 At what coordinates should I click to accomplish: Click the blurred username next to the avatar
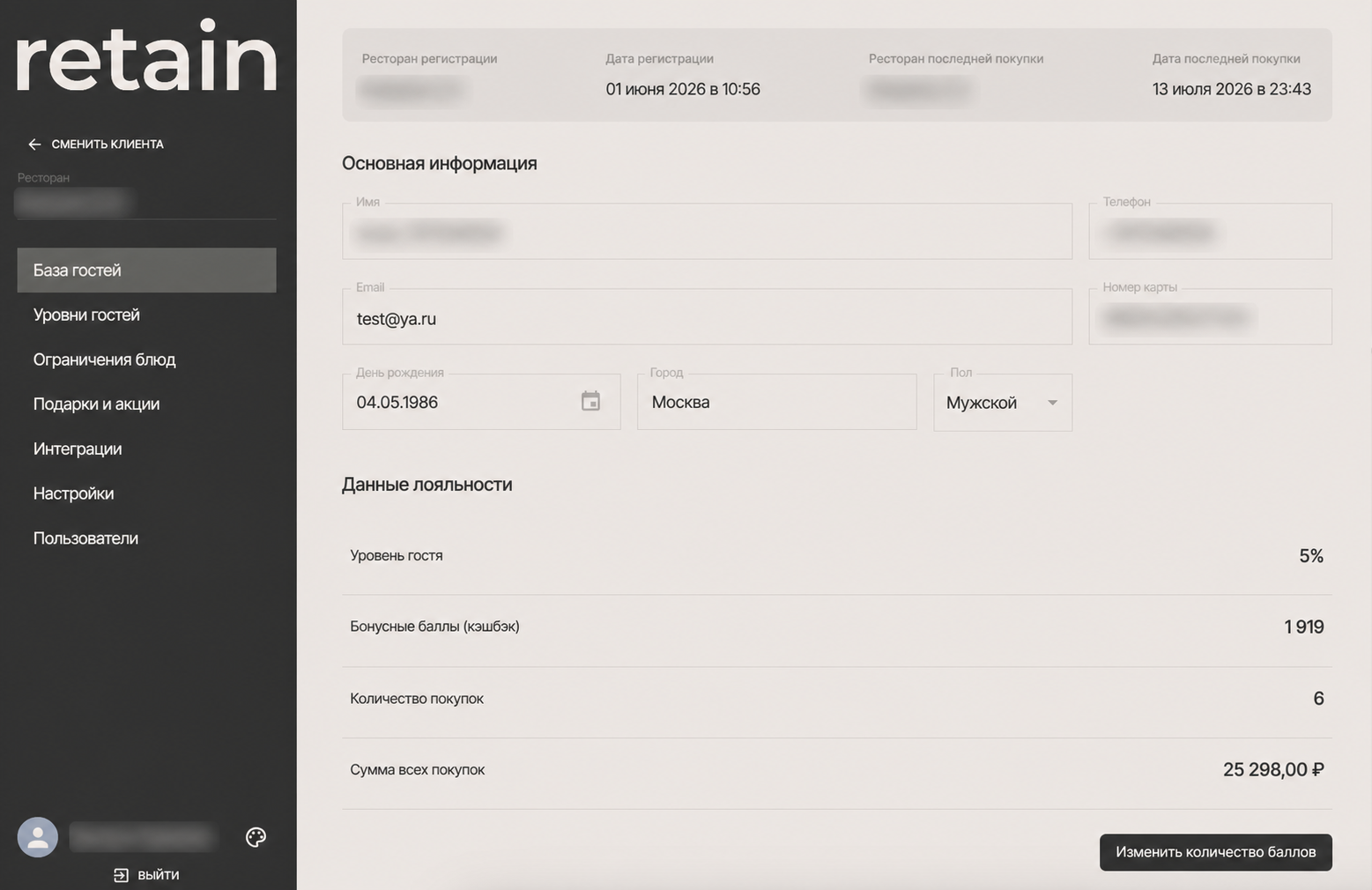click(x=142, y=837)
